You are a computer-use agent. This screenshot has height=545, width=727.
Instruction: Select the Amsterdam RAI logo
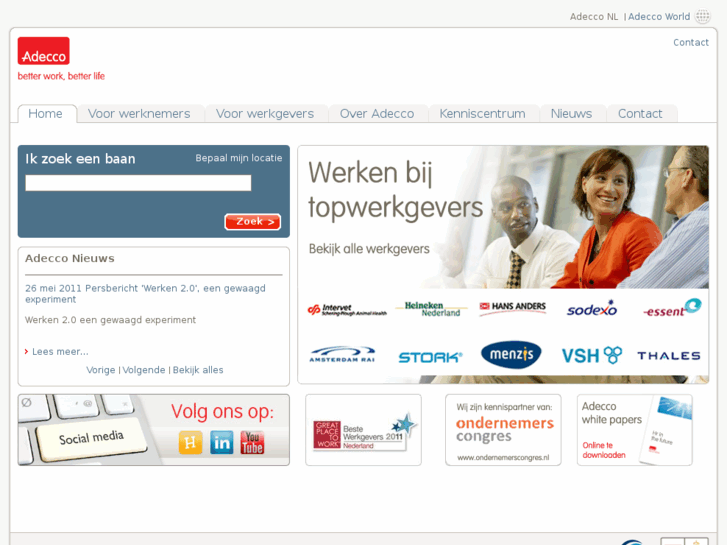coord(342,354)
